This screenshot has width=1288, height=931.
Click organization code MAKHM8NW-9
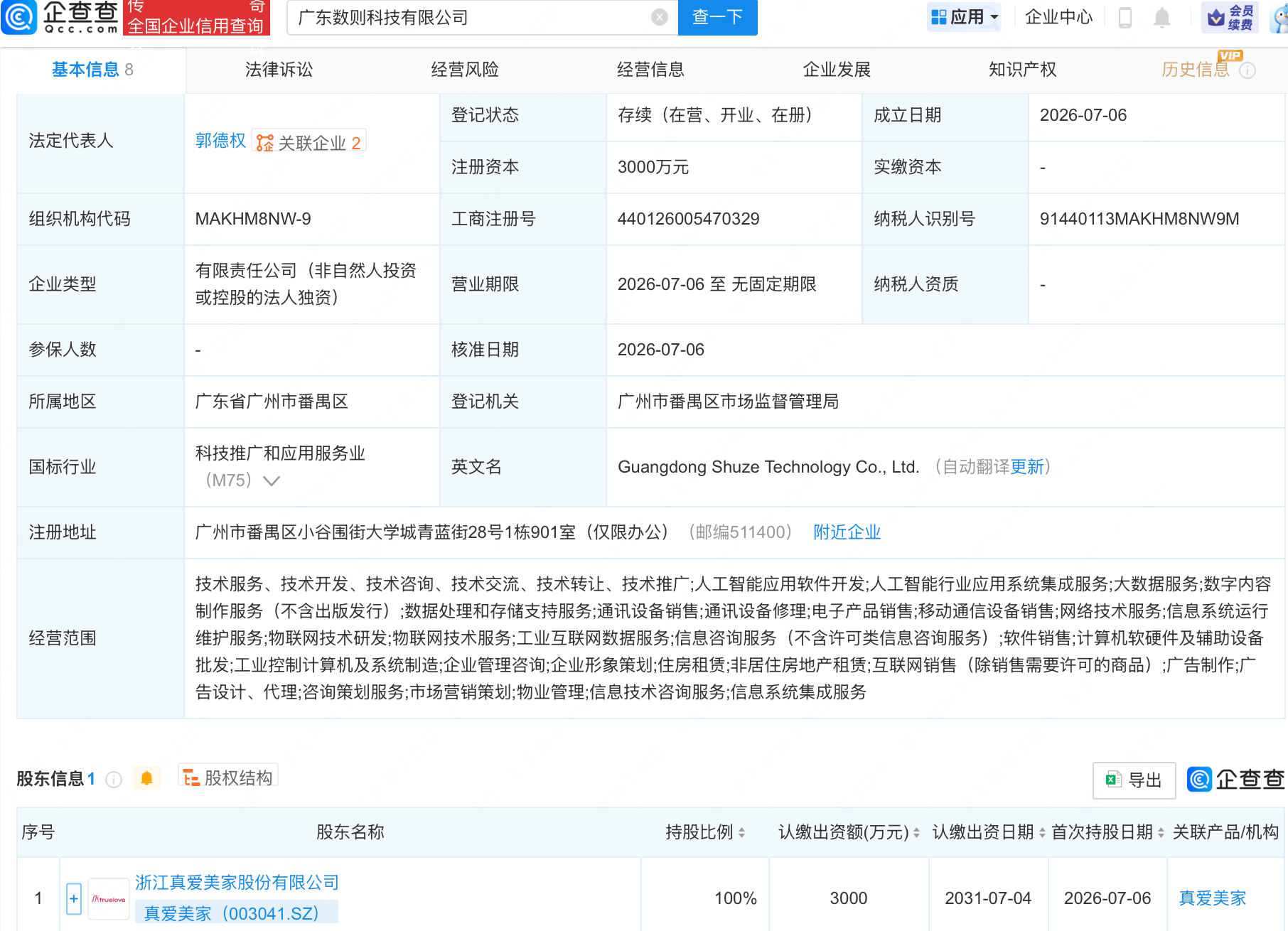tap(253, 219)
